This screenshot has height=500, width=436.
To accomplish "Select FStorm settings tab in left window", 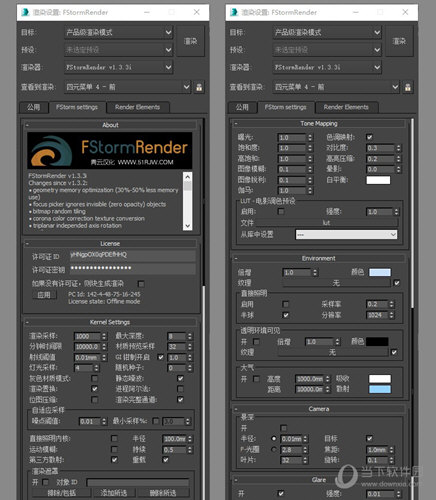I will pyautogui.click(x=77, y=107).
